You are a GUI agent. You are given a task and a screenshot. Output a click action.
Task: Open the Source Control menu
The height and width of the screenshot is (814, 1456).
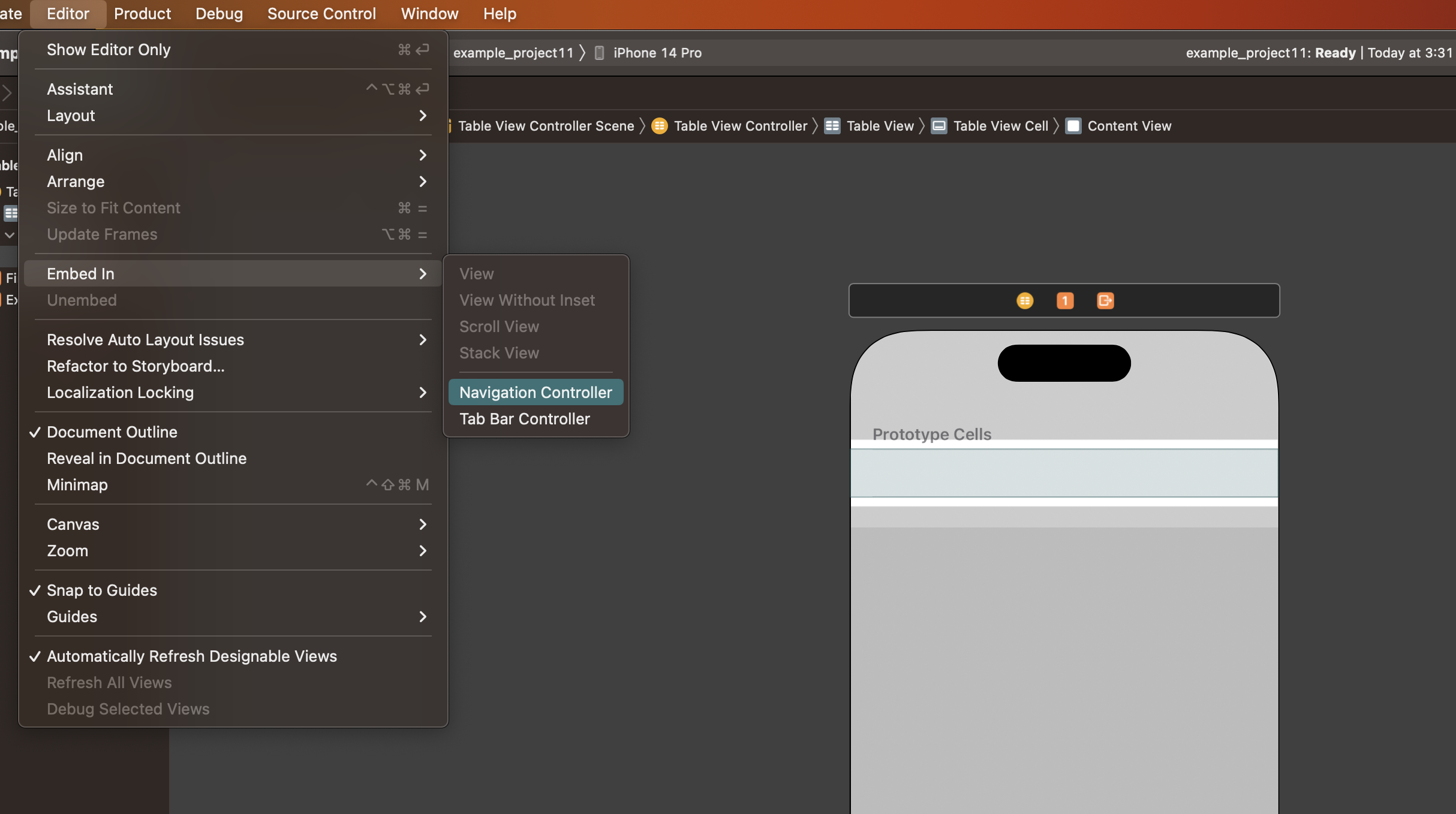321,14
